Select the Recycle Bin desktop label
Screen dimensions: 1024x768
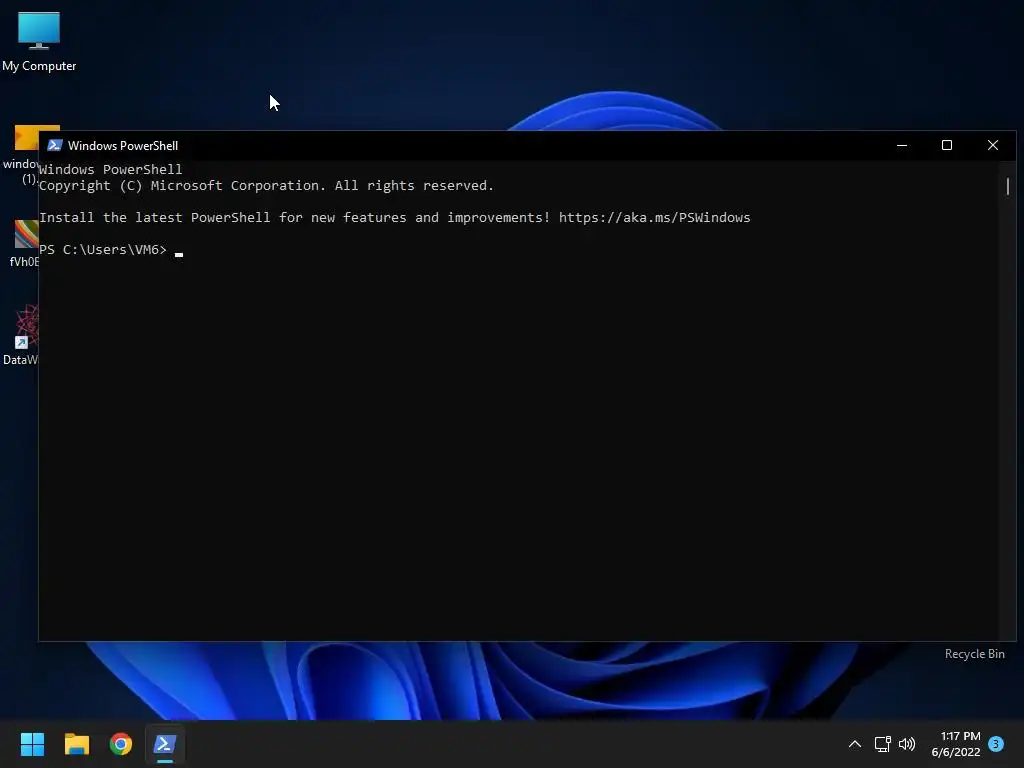pos(974,654)
